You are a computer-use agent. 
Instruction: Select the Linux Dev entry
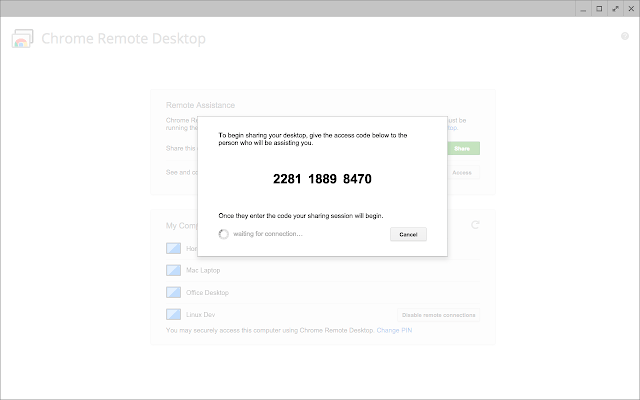click(200, 314)
